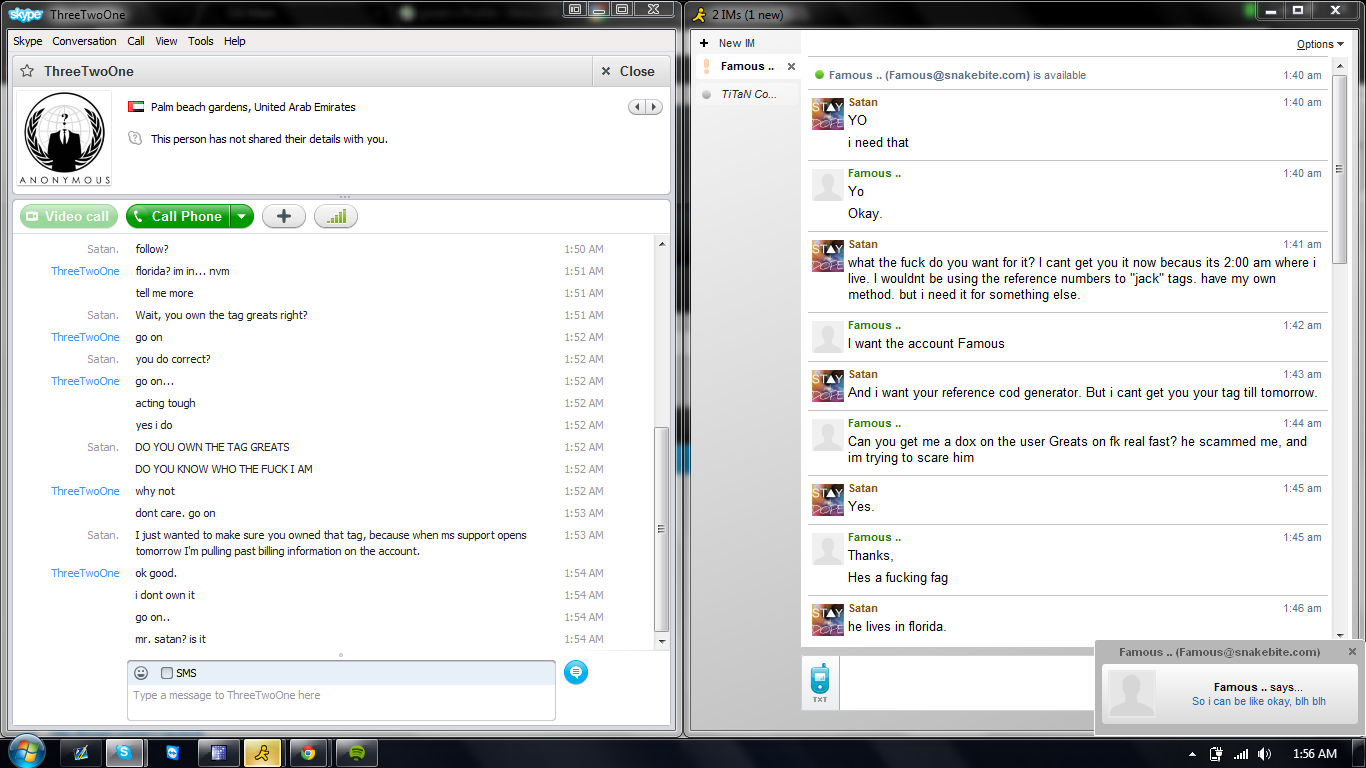The height and width of the screenshot is (768, 1366).
Task: Open the blue grid app on the taskbar
Action: tap(217, 753)
